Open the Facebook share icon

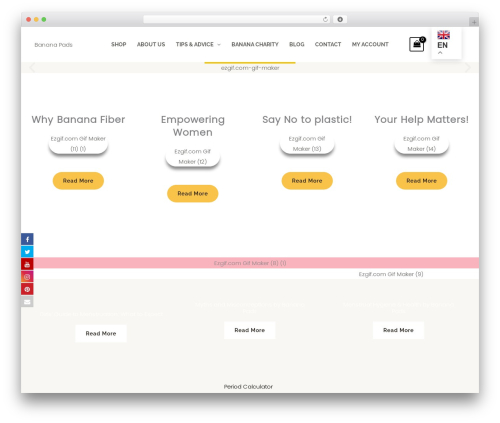tap(27, 239)
